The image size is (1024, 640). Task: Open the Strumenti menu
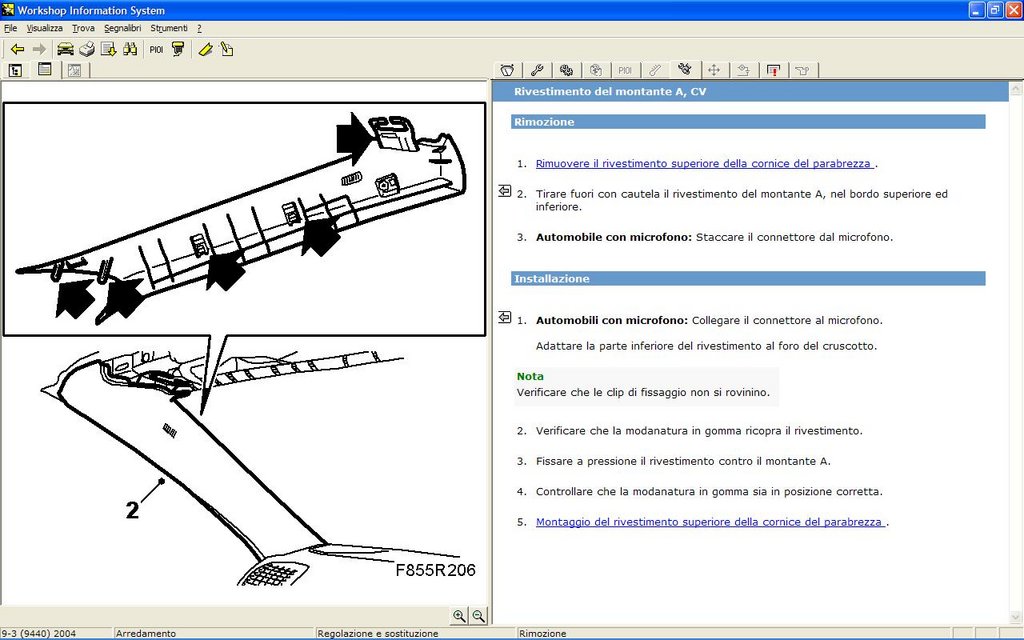168,28
